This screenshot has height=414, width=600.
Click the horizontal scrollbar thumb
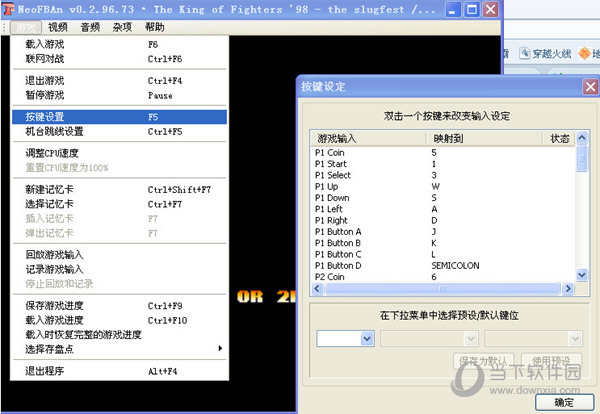(442, 288)
